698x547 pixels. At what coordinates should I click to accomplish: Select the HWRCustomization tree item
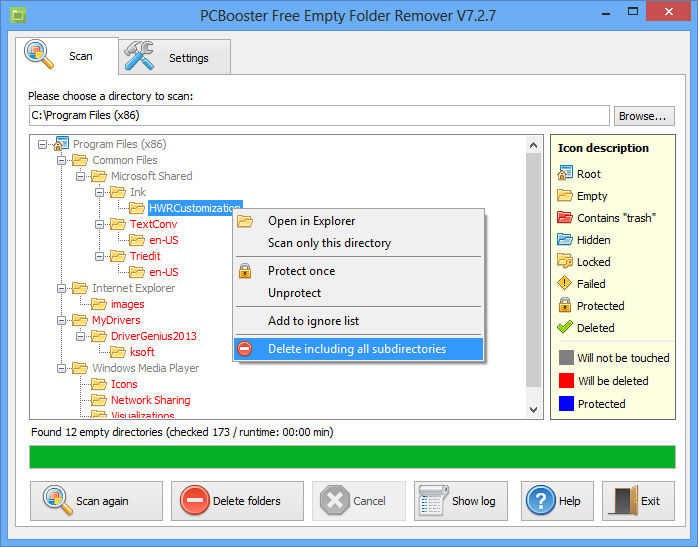tap(195, 208)
